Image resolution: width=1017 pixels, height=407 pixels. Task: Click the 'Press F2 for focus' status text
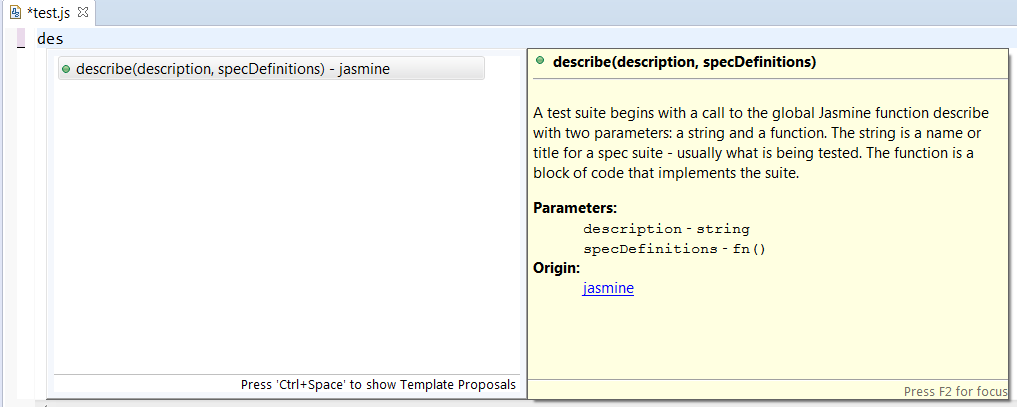click(x=955, y=391)
